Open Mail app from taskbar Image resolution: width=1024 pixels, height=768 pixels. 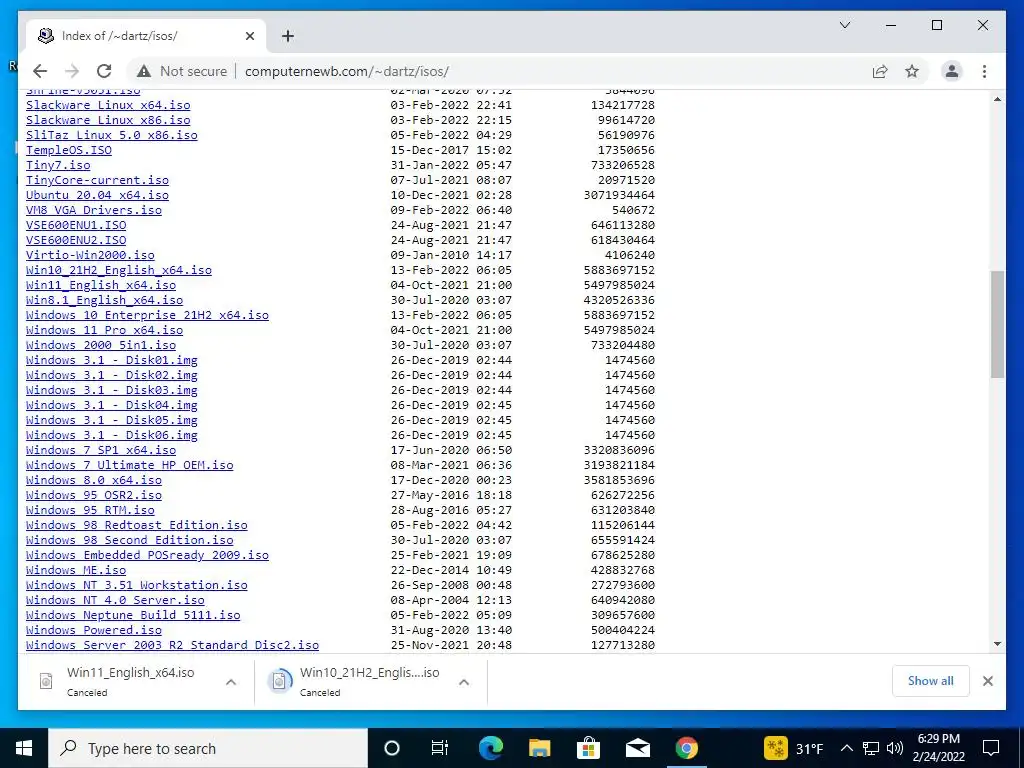click(637, 748)
